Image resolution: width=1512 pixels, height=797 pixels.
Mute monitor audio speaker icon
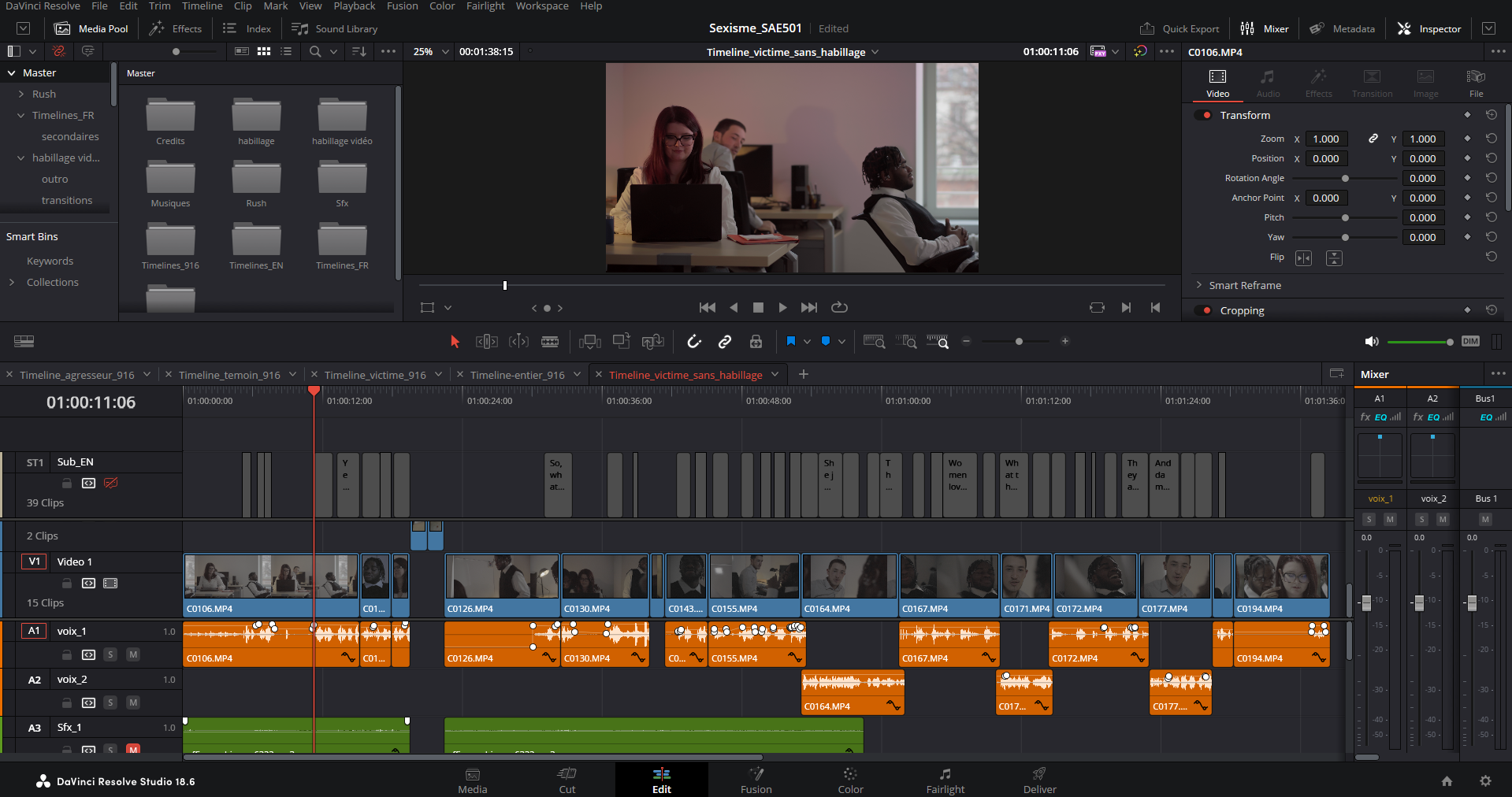(x=1372, y=341)
